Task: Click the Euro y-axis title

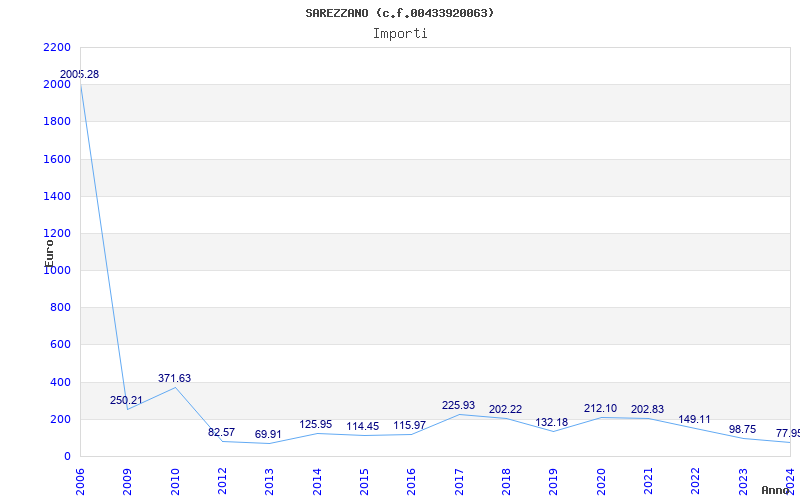Action: click(x=49, y=253)
